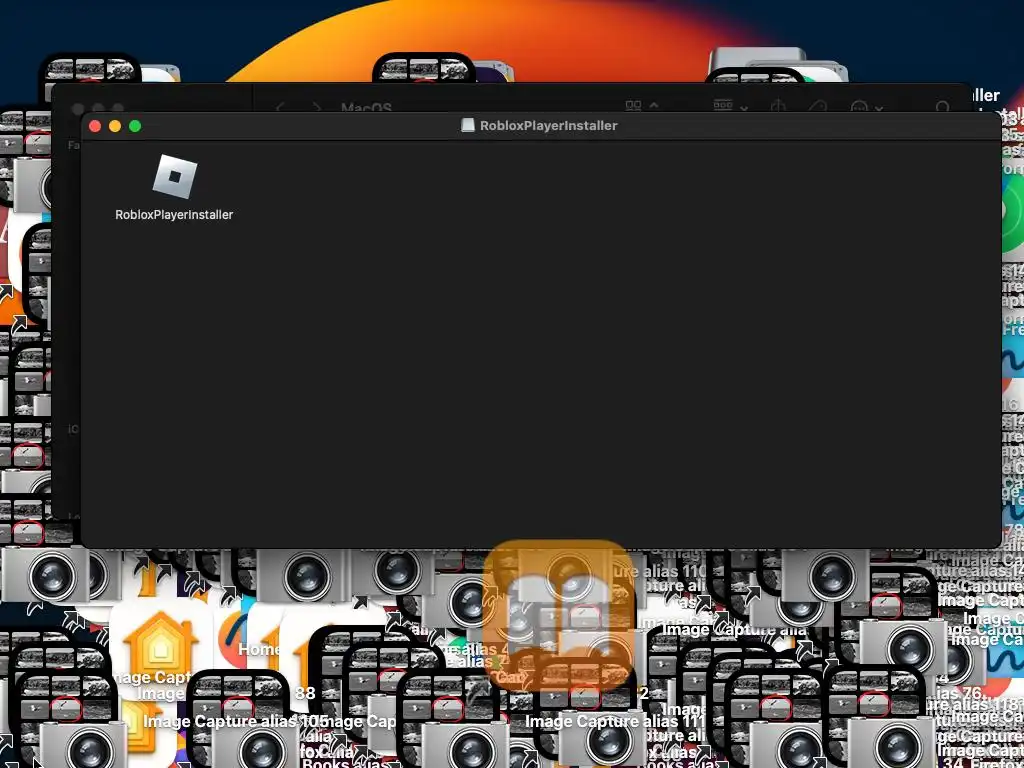
Task: Click Share icon in the MacOS Finder window
Action: click(x=778, y=106)
